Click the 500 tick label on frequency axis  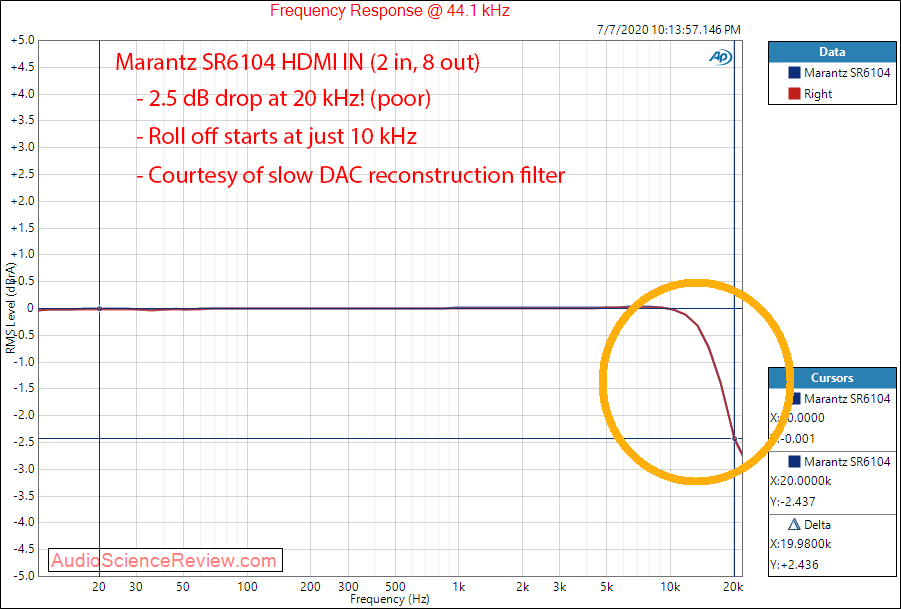[x=395, y=587]
